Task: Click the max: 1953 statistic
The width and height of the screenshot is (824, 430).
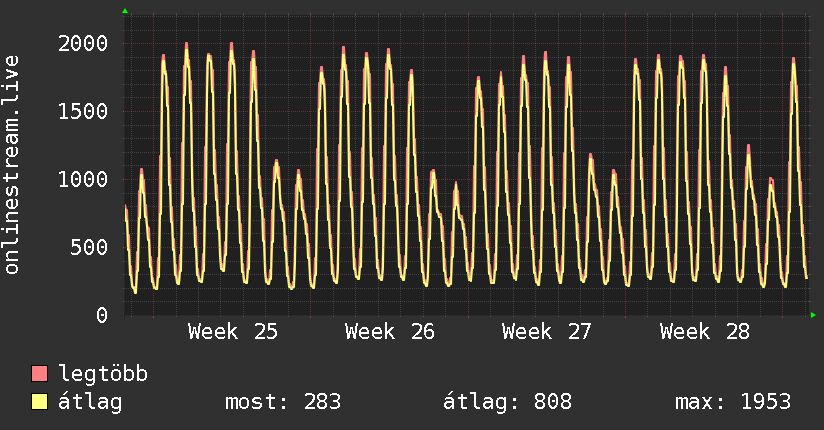Action: (x=733, y=402)
